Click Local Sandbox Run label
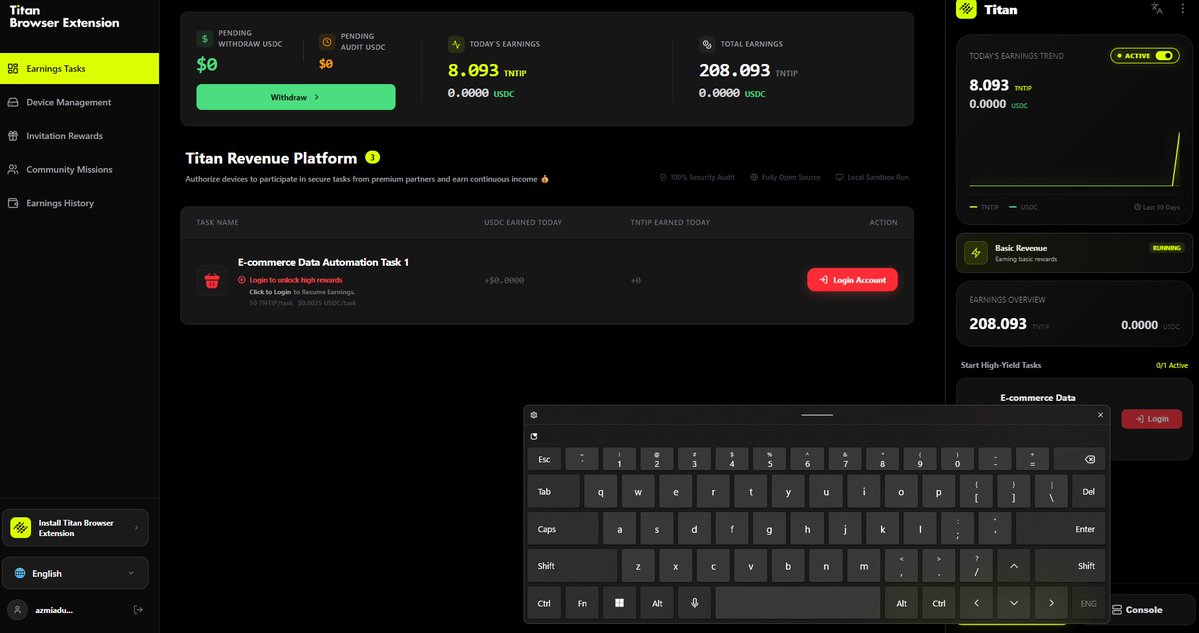The height and width of the screenshot is (633, 1199). tap(872, 177)
